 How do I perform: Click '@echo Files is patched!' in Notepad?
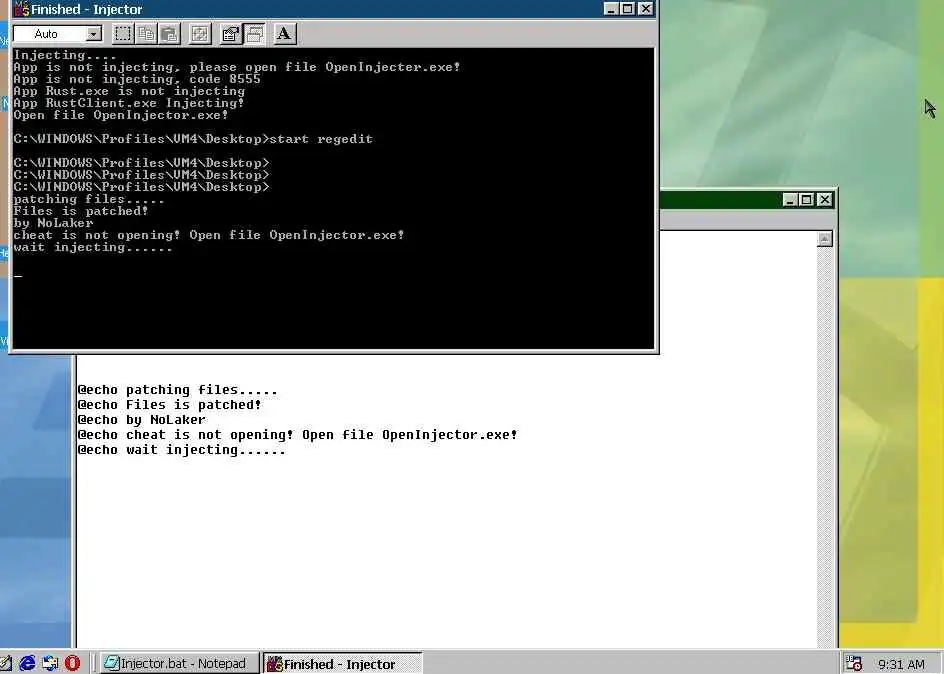[x=170, y=405]
